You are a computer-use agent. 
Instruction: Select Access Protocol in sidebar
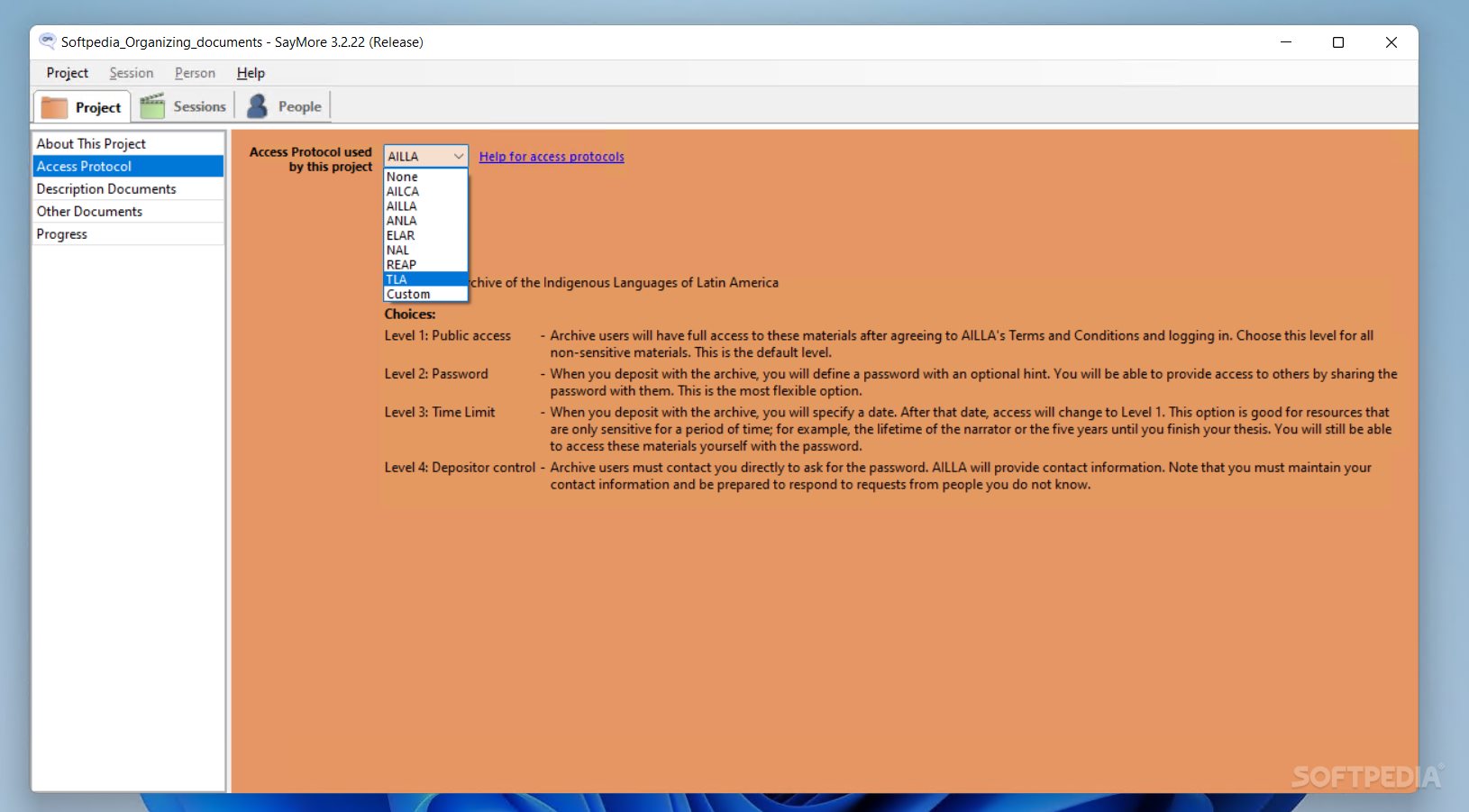pos(128,167)
